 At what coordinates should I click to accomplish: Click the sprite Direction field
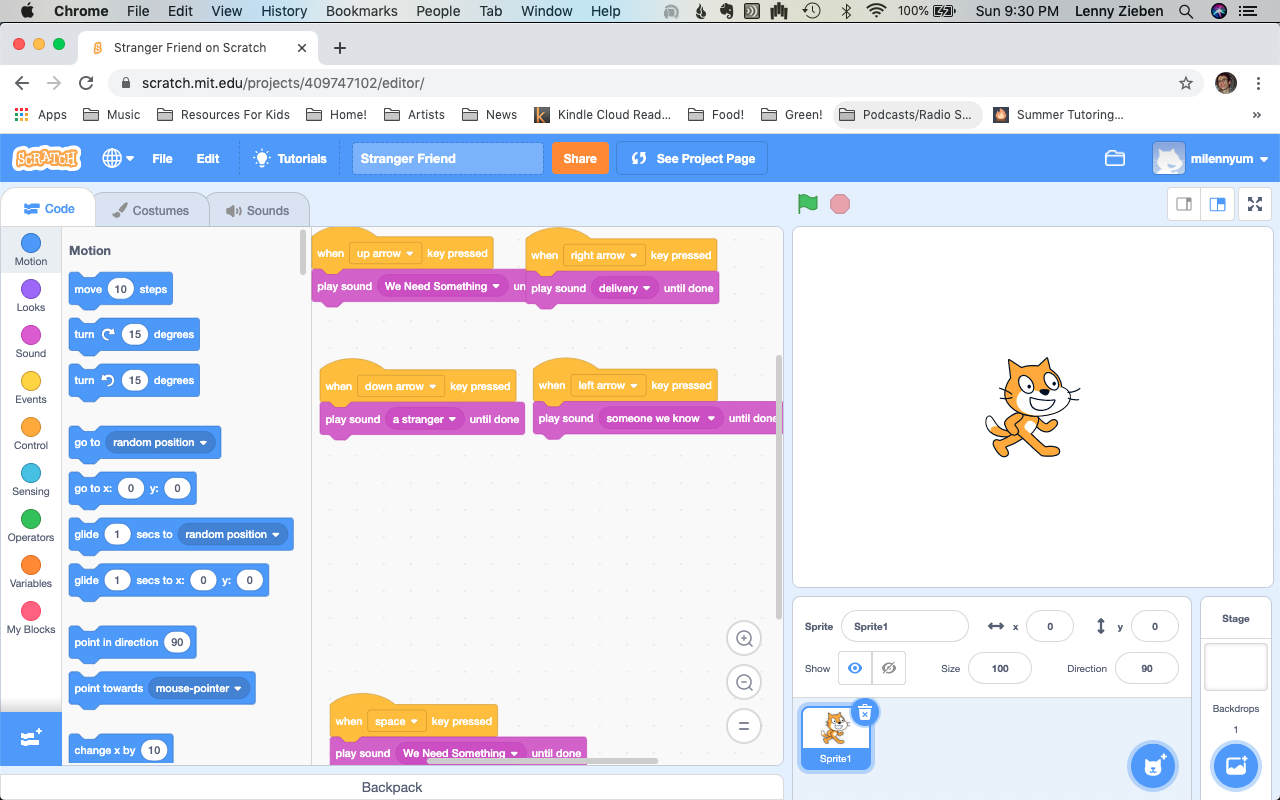pos(1147,668)
